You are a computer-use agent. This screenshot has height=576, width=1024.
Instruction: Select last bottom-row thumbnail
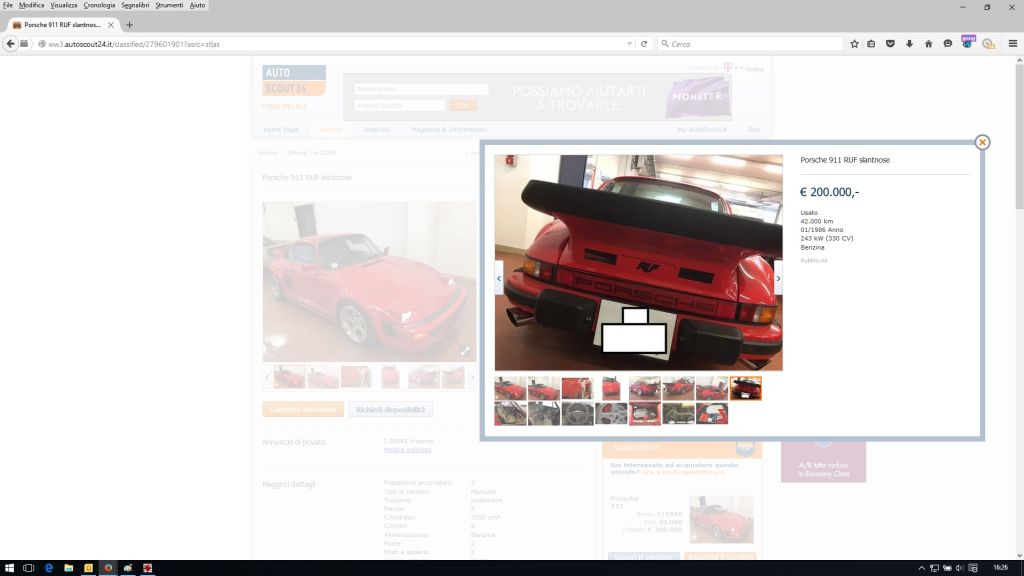[712, 413]
